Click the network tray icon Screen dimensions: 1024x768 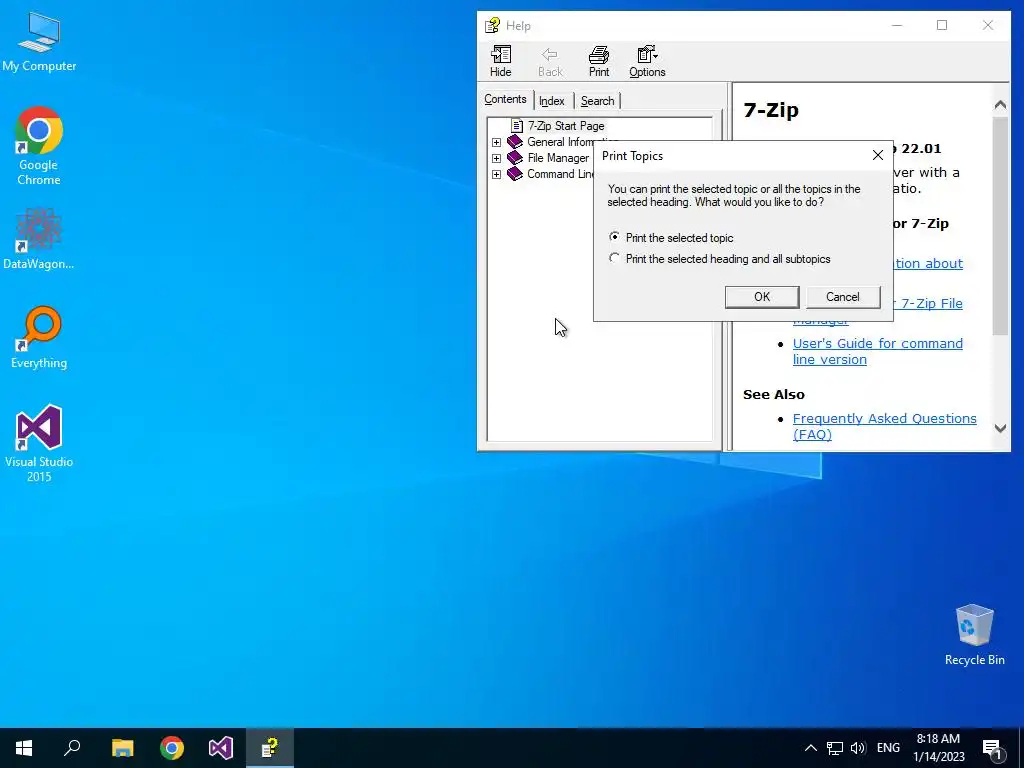coord(835,748)
